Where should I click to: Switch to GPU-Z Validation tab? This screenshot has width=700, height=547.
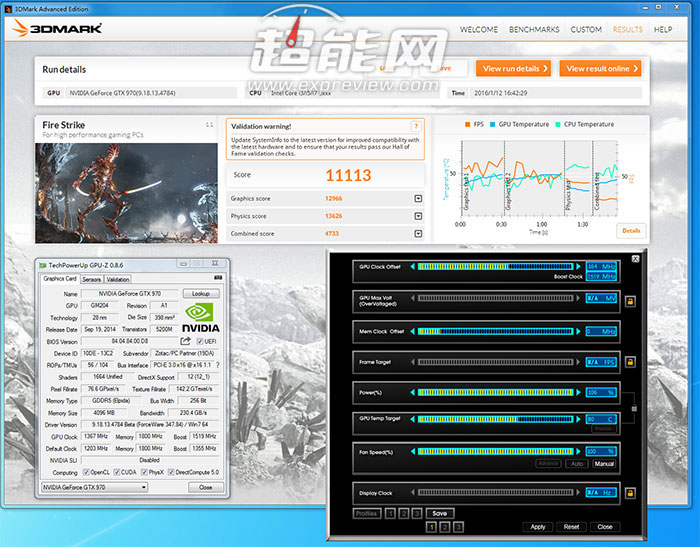point(118,279)
